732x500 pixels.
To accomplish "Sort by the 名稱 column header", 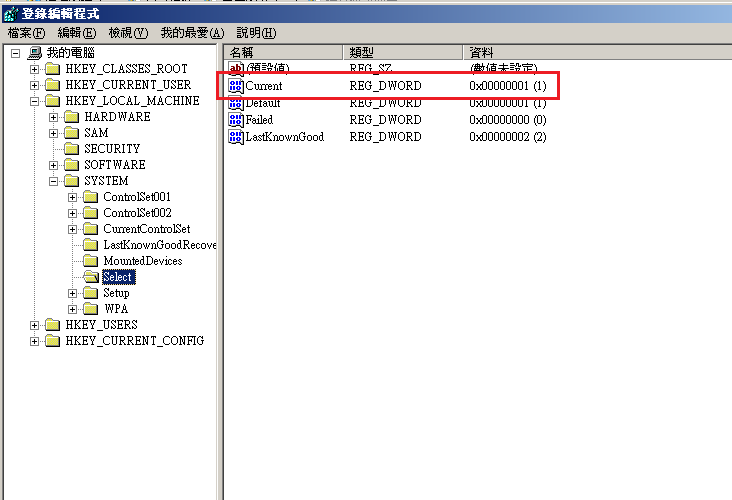I will click(283, 52).
